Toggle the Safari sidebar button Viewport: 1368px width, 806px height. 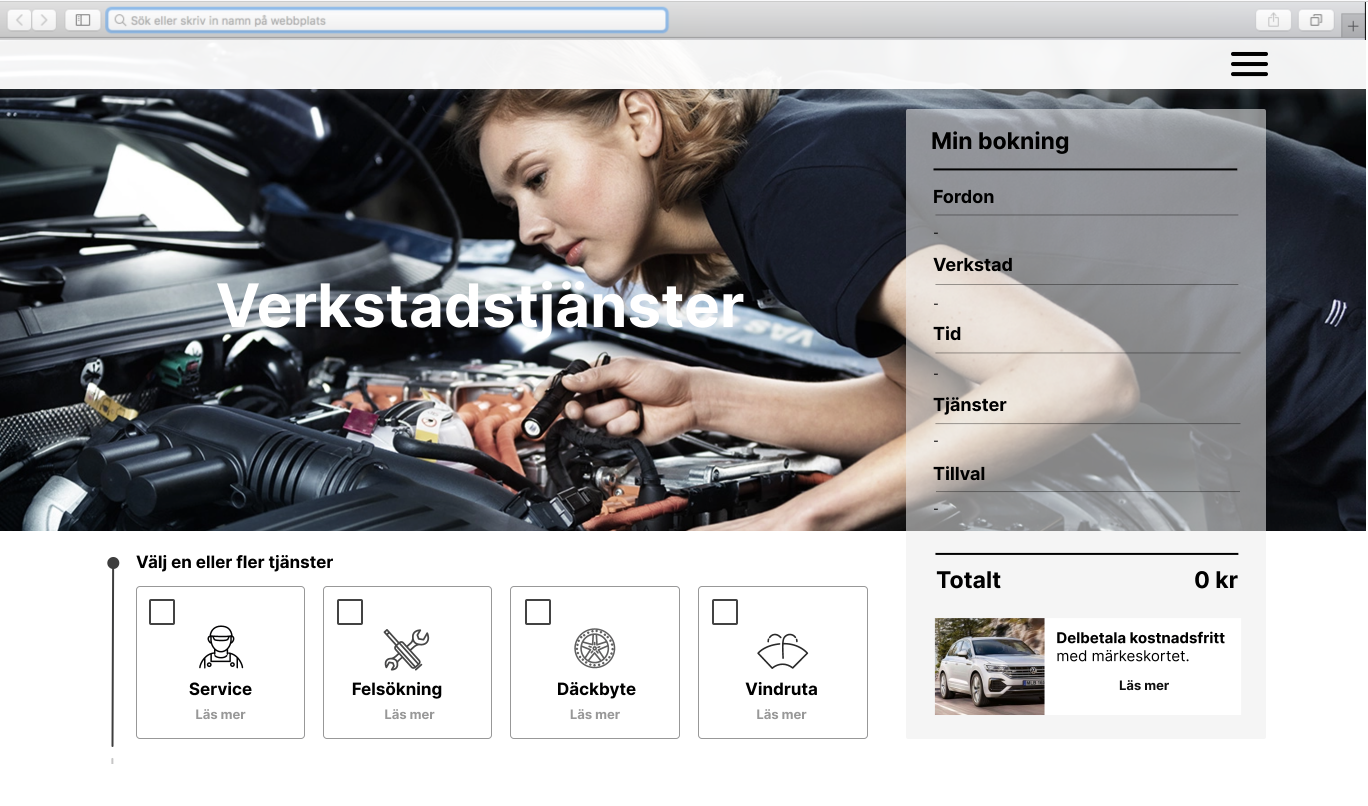pyautogui.click(x=83, y=20)
